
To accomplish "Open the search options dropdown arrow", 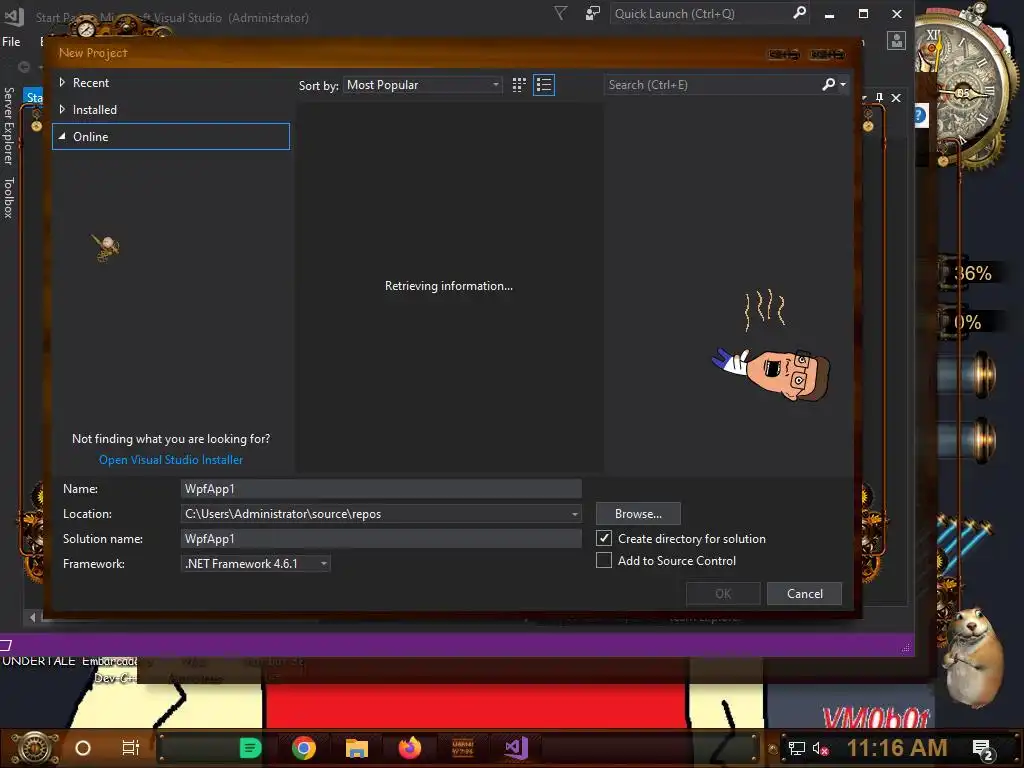I will pyautogui.click(x=843, y=84).
